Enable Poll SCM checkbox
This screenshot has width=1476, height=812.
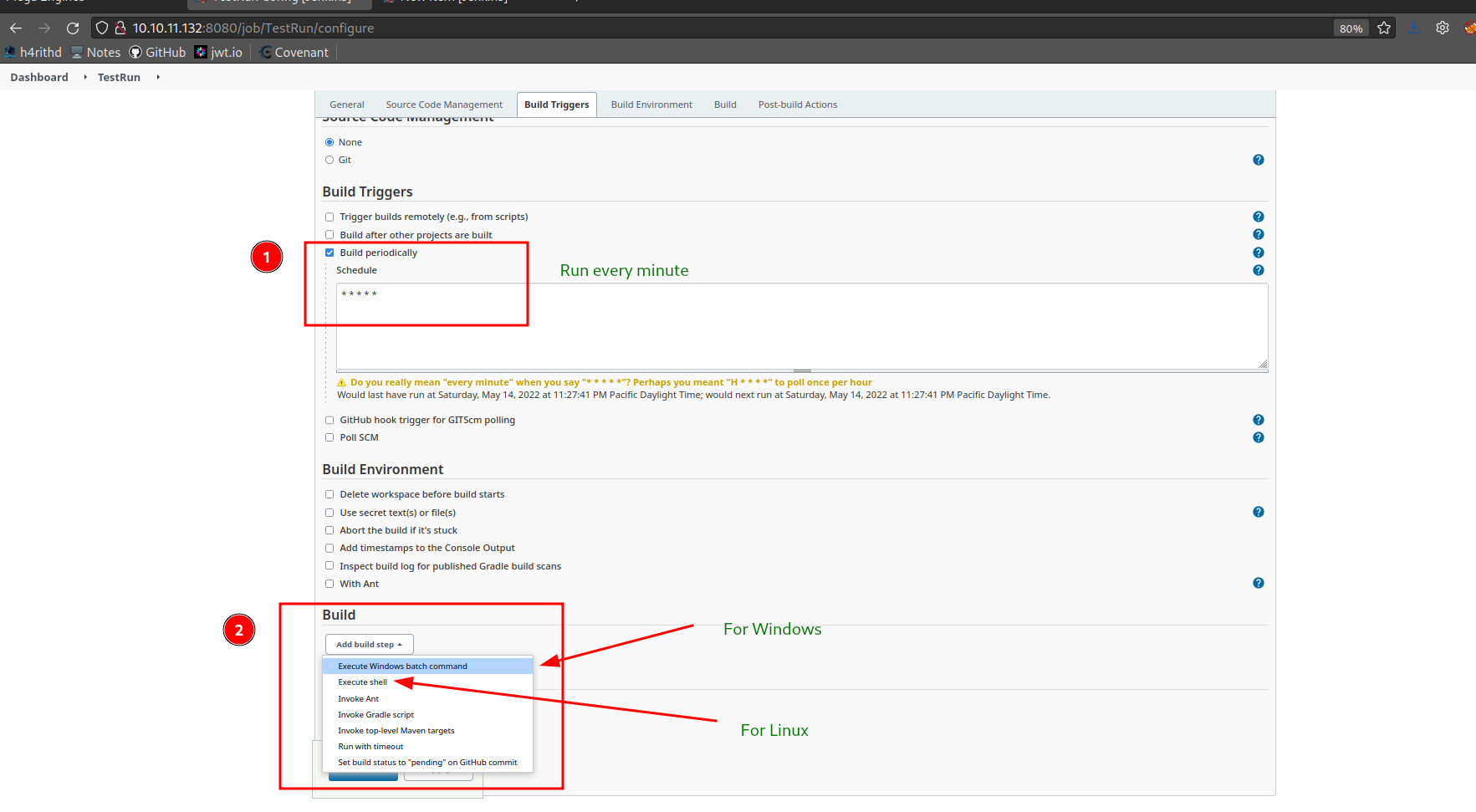click(329, 437)
